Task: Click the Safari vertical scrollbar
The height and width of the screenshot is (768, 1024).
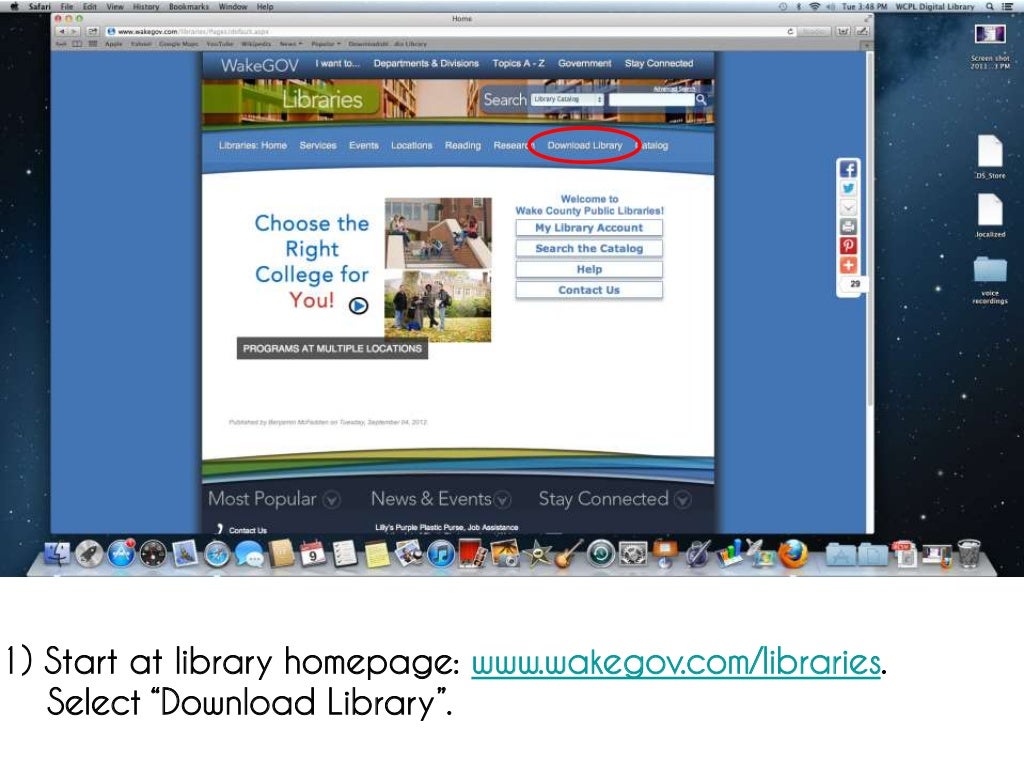Action: click(x=869, y=229)
